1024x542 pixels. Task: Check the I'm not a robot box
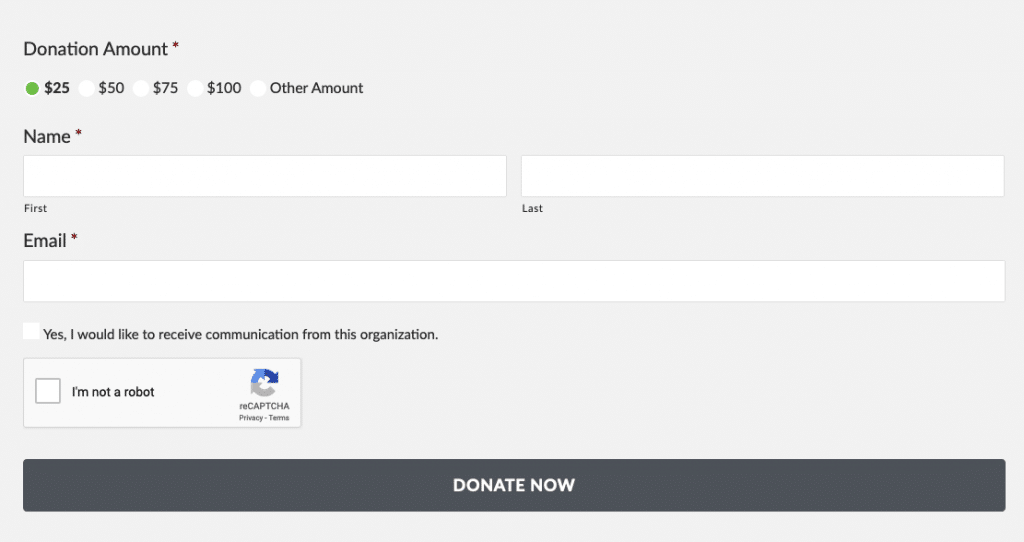[x=48, y=391]
